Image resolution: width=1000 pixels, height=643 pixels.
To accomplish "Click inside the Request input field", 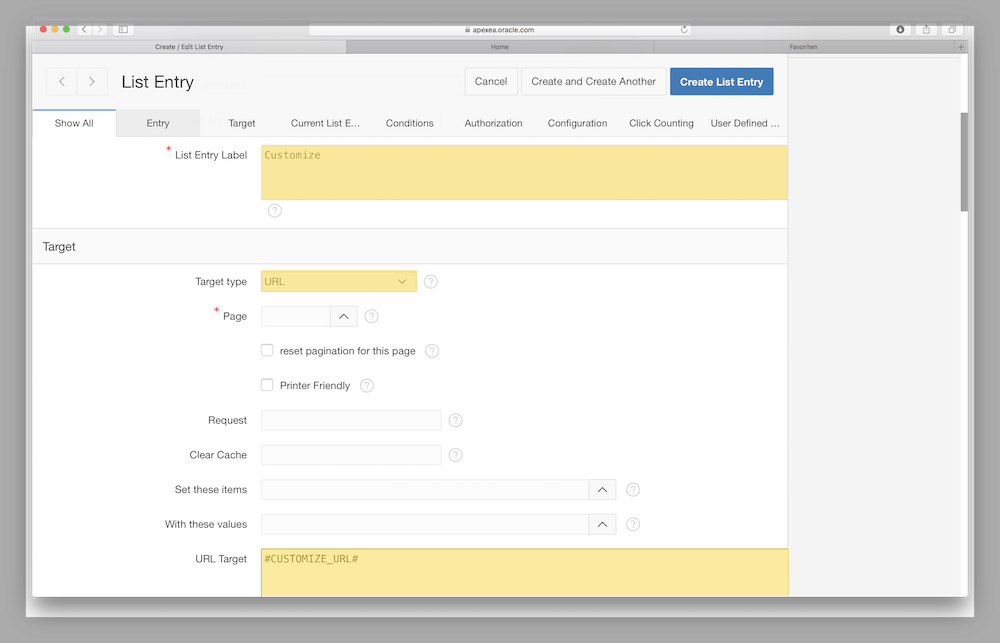I will pos(350,420).
